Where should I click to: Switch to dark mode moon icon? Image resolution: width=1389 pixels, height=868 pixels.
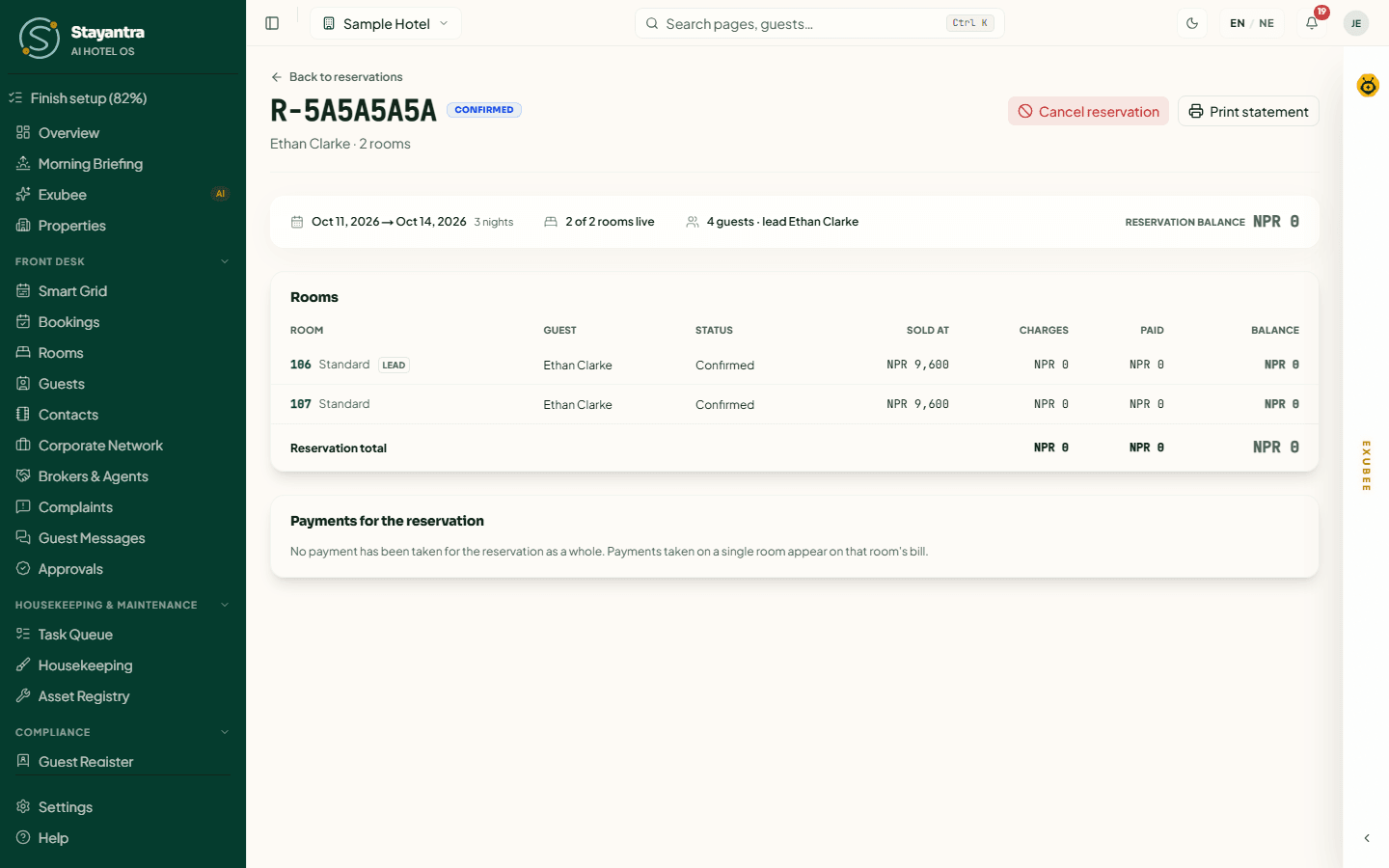pyautogui.click(x=1192, y=23)
